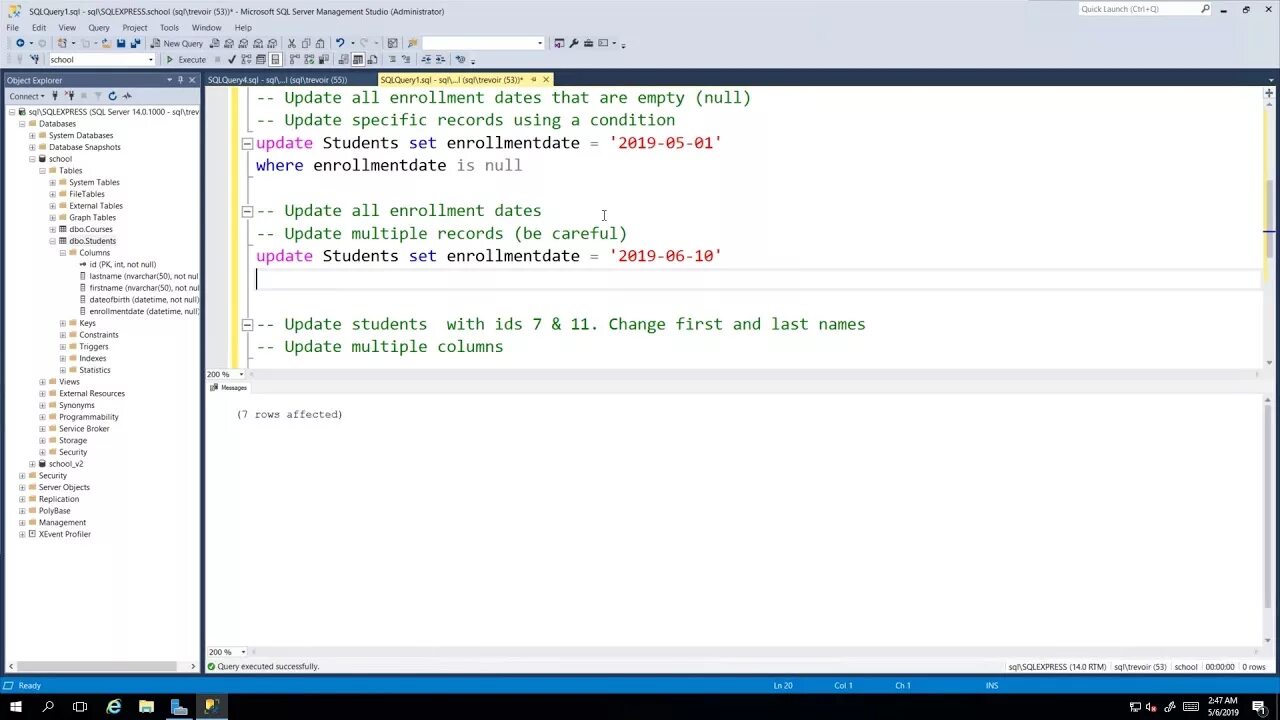Click the Undo arrow icon
1280x720 pixels.
point(340,43)
